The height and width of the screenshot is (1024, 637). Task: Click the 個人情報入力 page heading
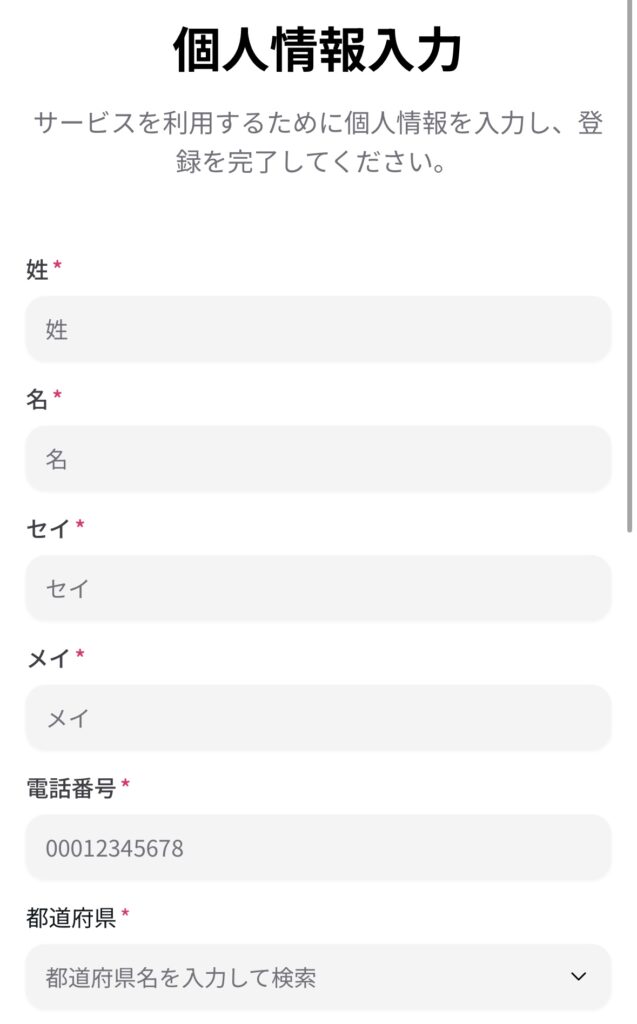click(x=318, y=50)
